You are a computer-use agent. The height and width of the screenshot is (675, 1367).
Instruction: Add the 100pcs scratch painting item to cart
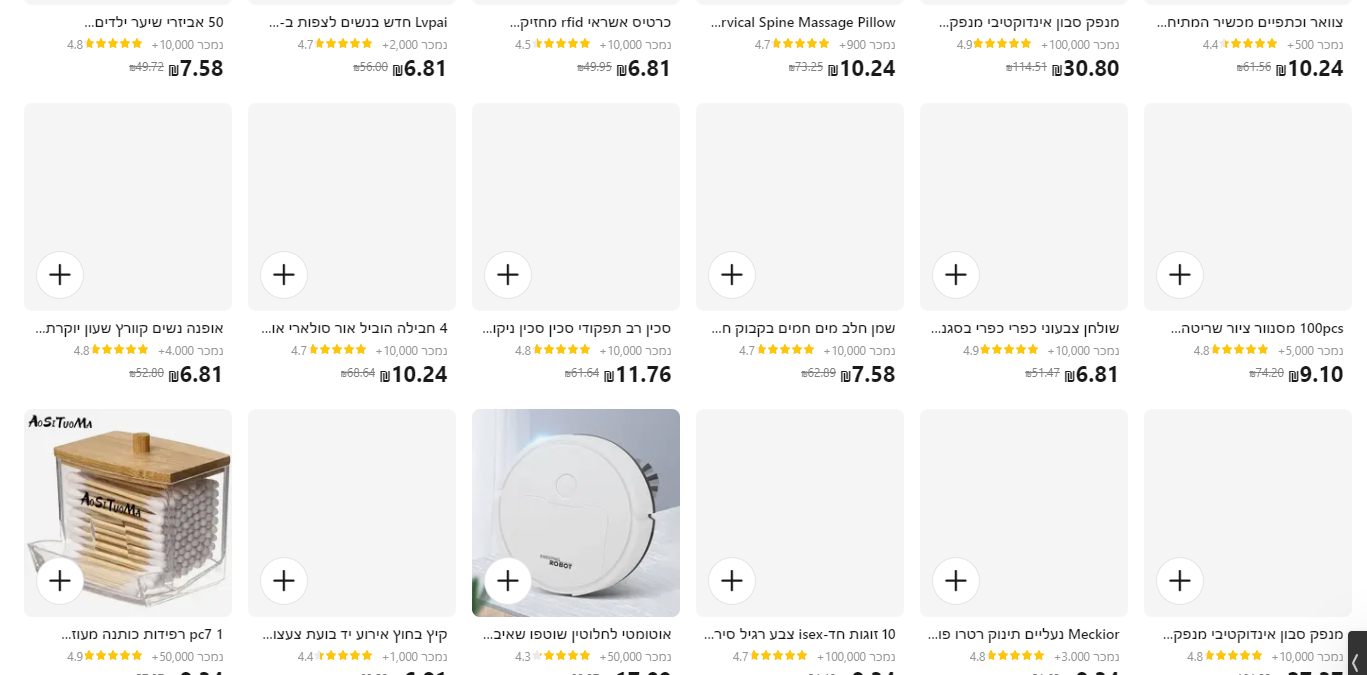click(x=1180, y=275)
